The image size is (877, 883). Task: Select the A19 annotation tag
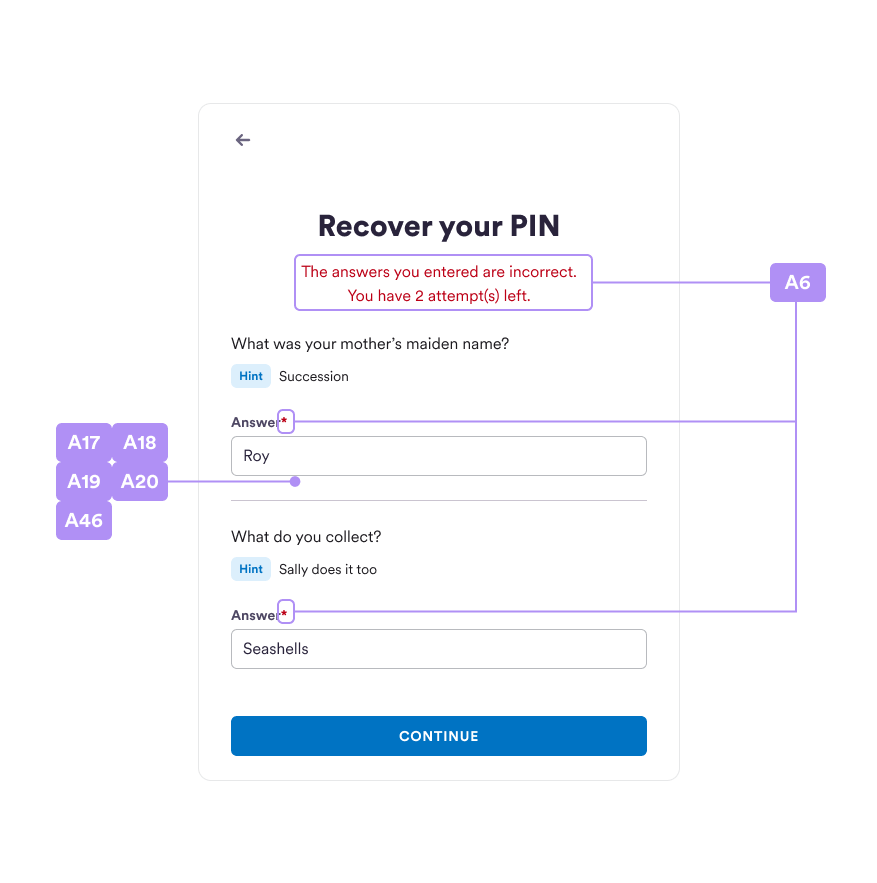(84, 481)
